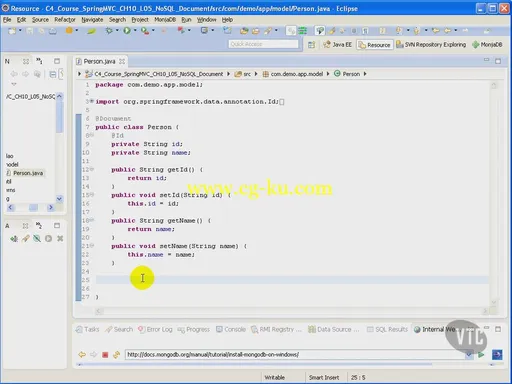512x384 pixels.
Task: Expand the leading breadcrumb arrow before project name
Action: point(79,74)
